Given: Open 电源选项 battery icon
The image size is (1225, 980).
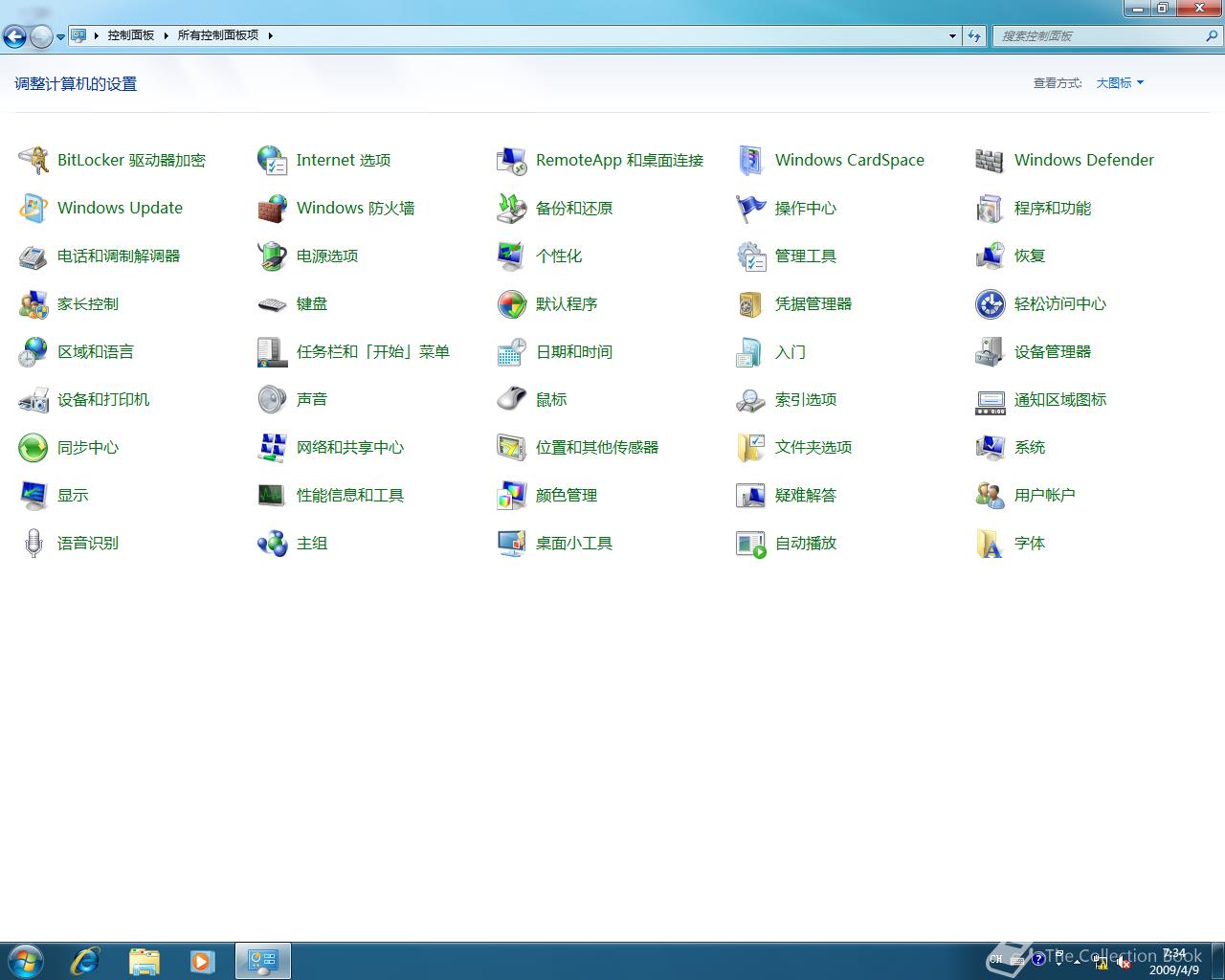Looking at the screenshot, I should click(273, 256).
